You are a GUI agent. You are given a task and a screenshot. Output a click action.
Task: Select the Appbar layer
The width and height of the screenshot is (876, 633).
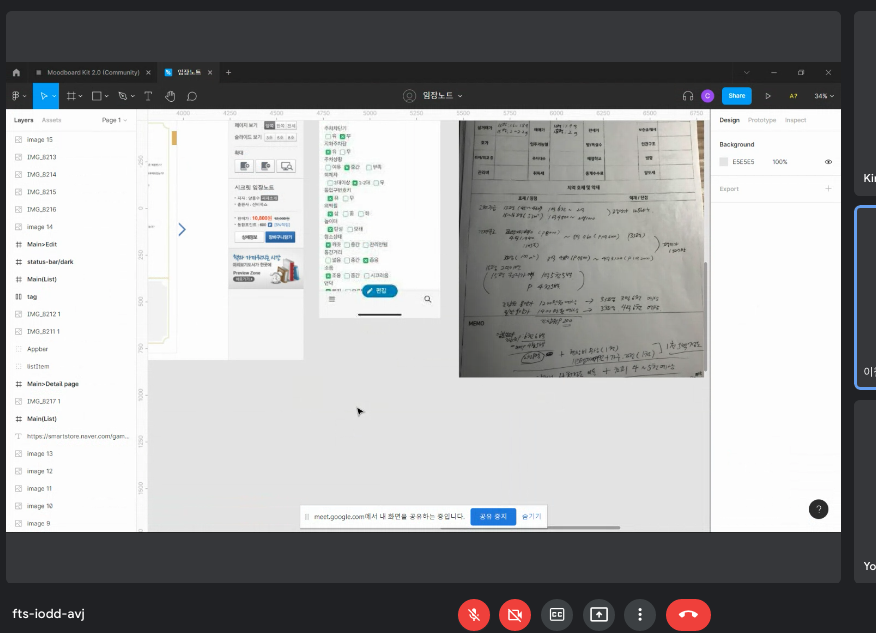[72, 349]
